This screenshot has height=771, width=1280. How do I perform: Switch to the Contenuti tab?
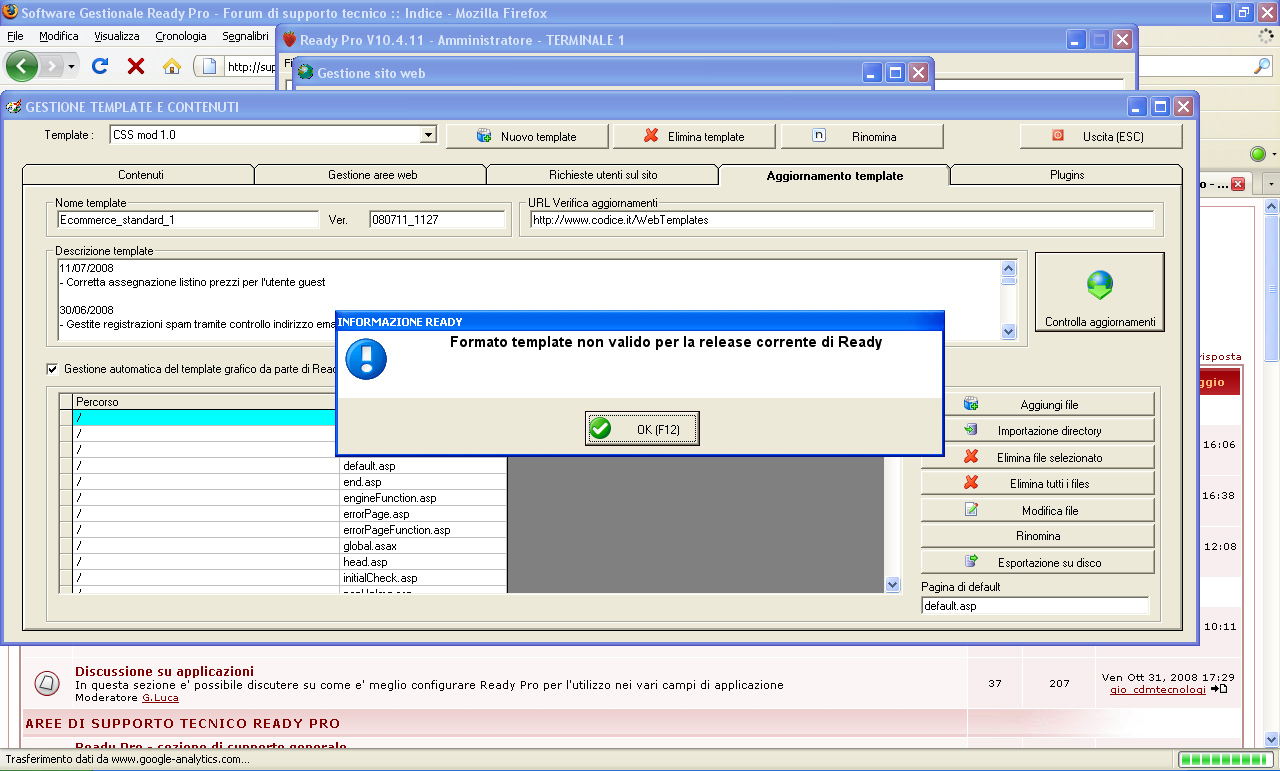tap(140, 175)
